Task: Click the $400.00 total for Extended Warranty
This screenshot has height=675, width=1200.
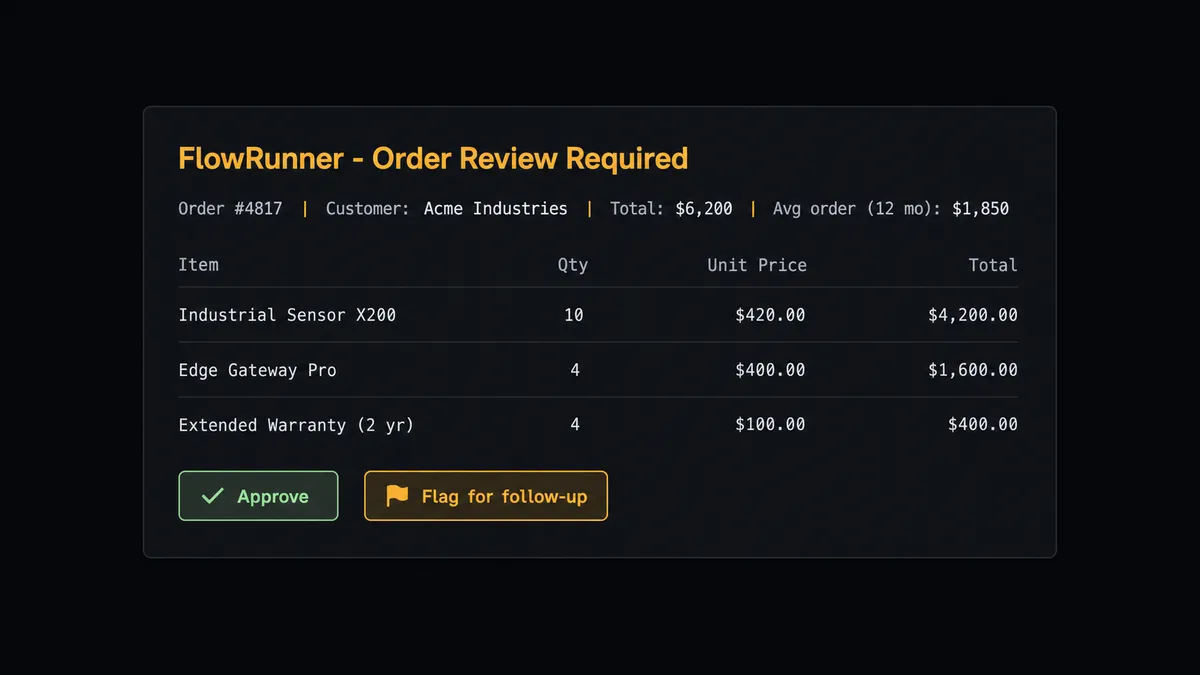Action: tap(983, 425)
